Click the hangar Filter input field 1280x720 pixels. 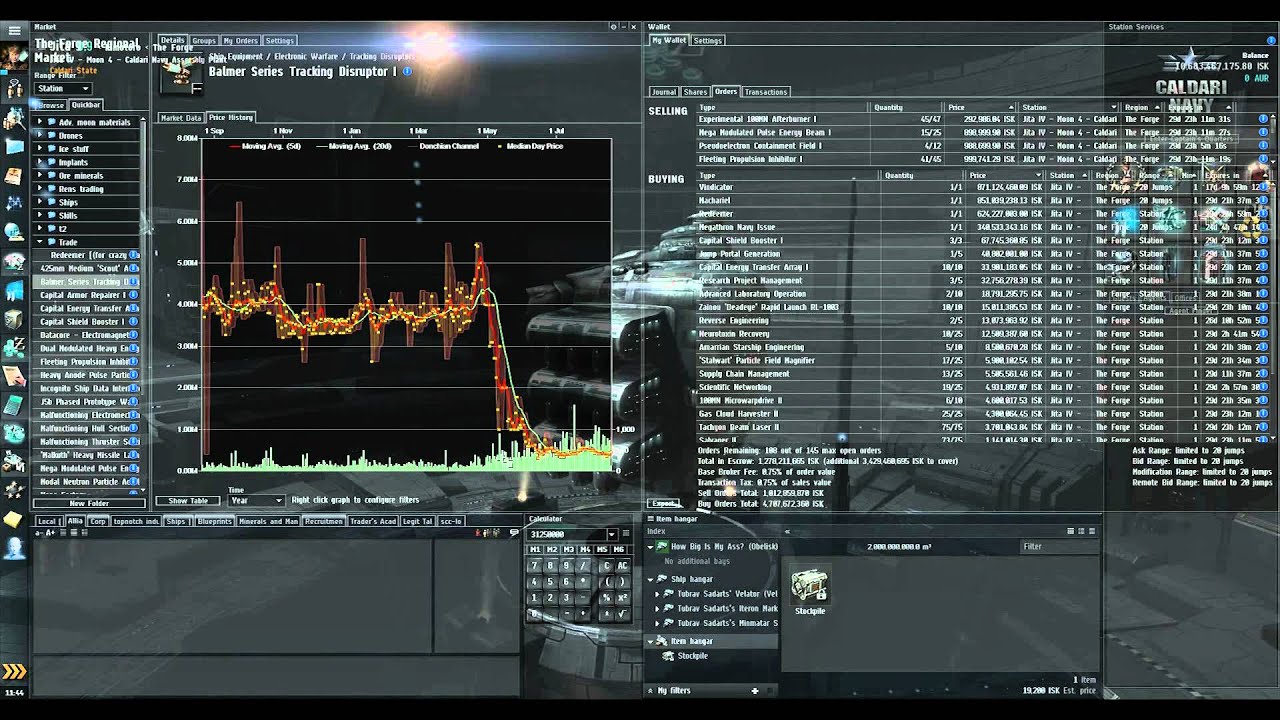coord(1058,547)
